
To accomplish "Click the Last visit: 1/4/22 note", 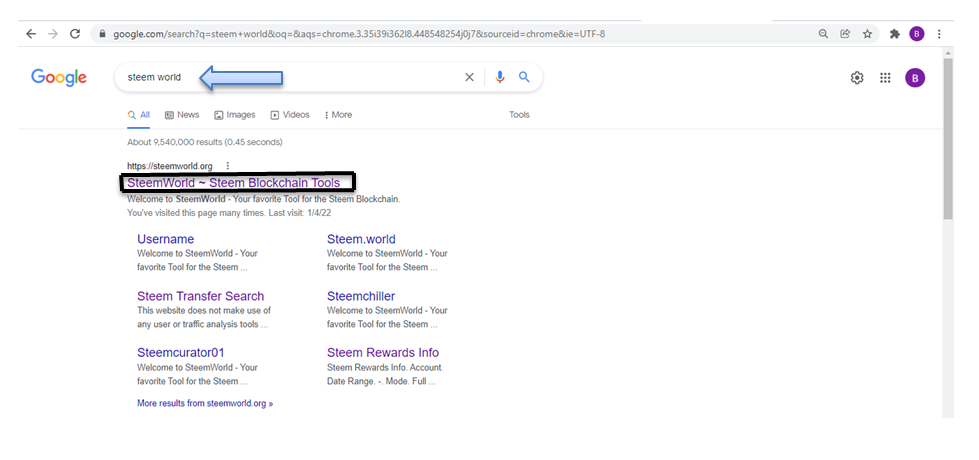I will [301, 213].
